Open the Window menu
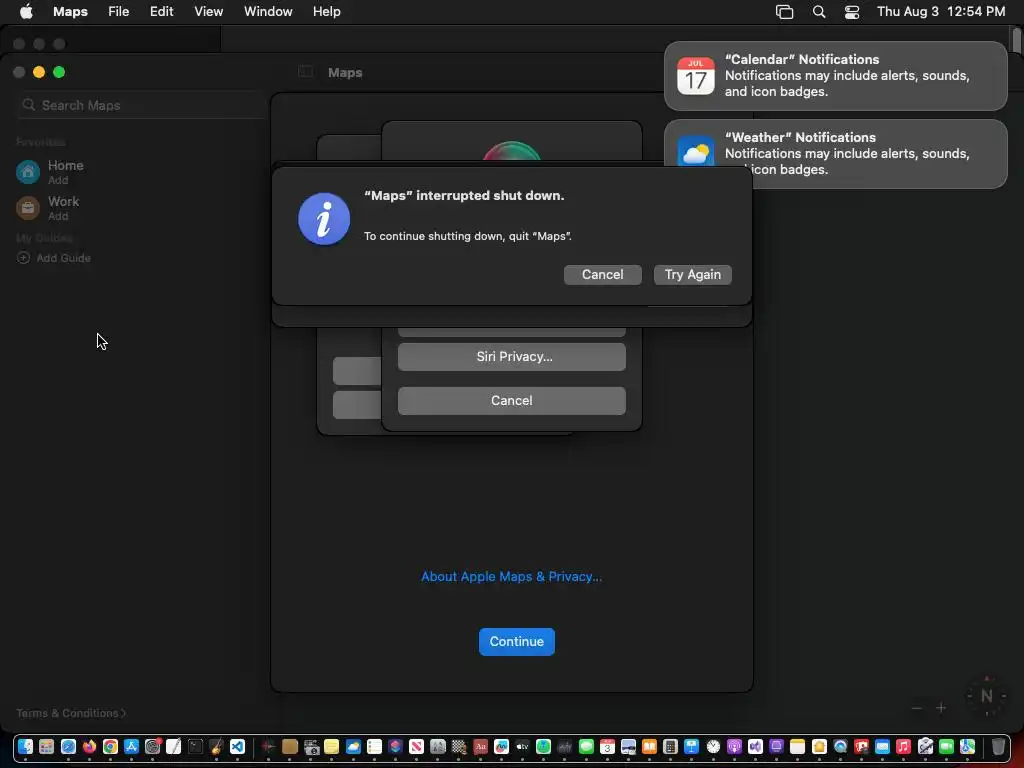1024x768 pixels. pos(268,11)
